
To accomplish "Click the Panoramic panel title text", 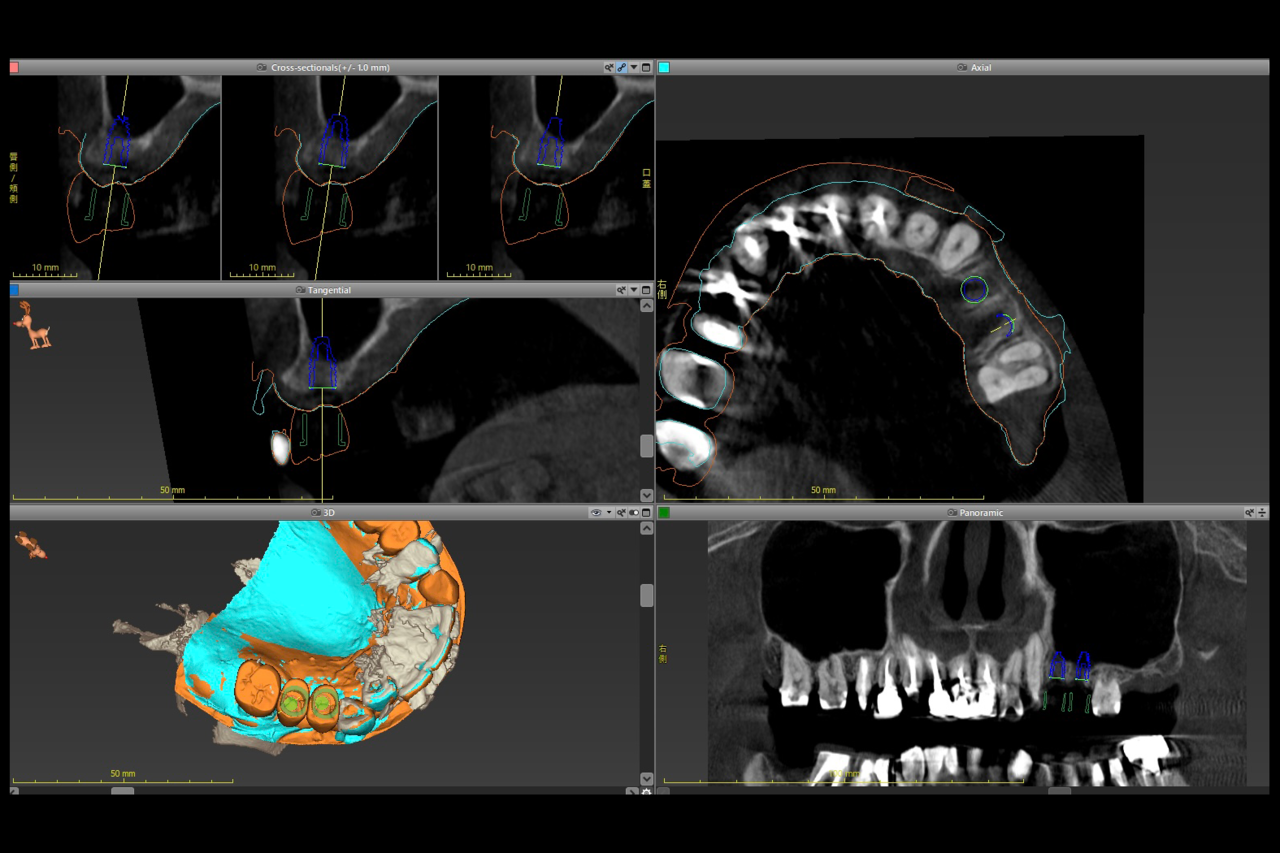I will coord(979,513).
